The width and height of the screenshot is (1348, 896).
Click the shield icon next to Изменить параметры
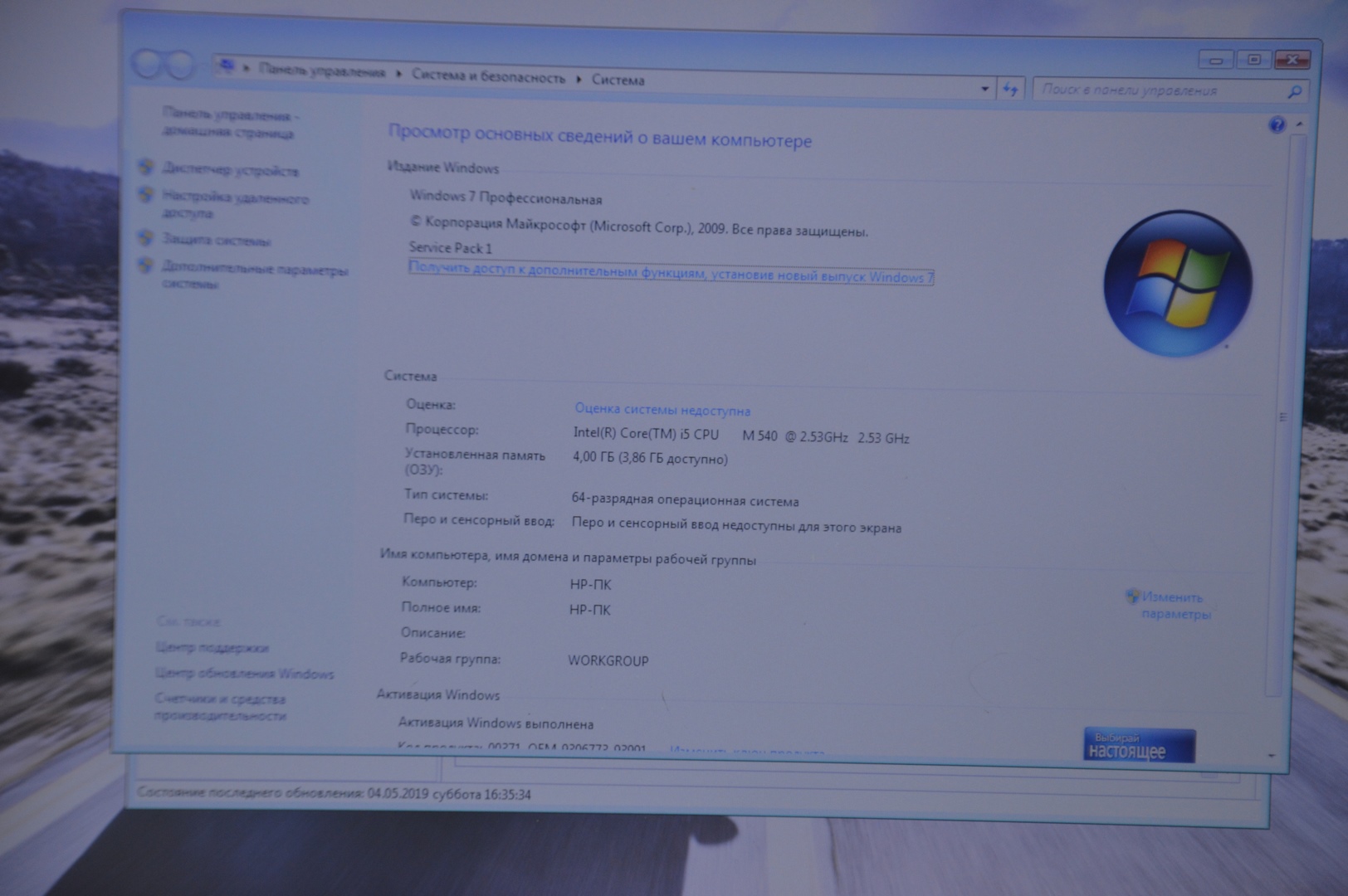[x=1132, y=596]
